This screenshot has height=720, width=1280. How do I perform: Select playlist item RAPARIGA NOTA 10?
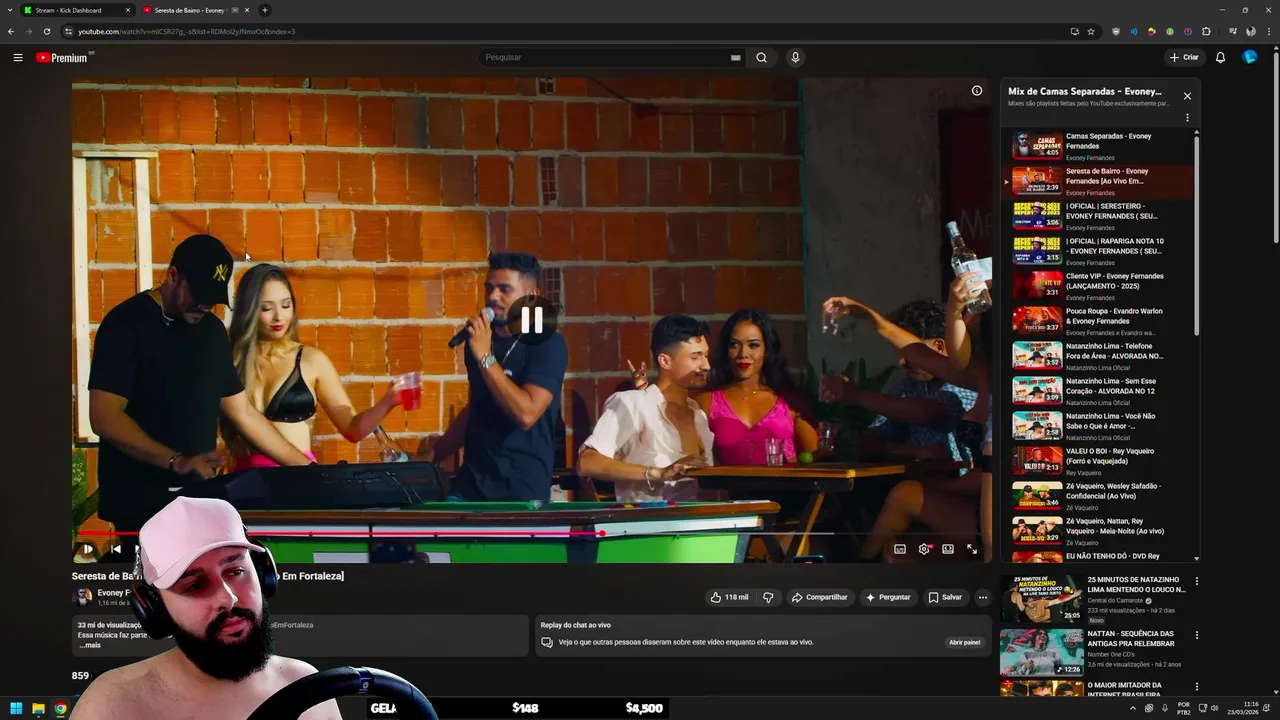[1097, 251]
